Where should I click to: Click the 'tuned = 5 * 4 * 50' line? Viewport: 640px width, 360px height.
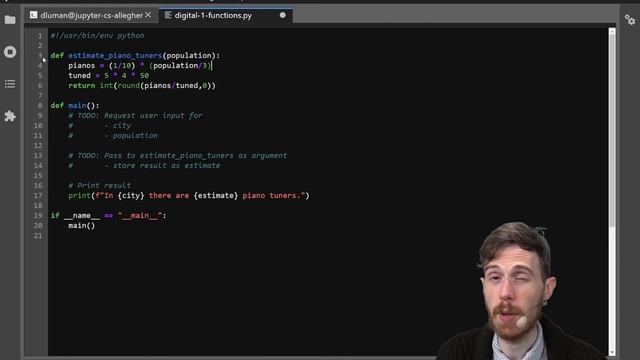(109, 76)
